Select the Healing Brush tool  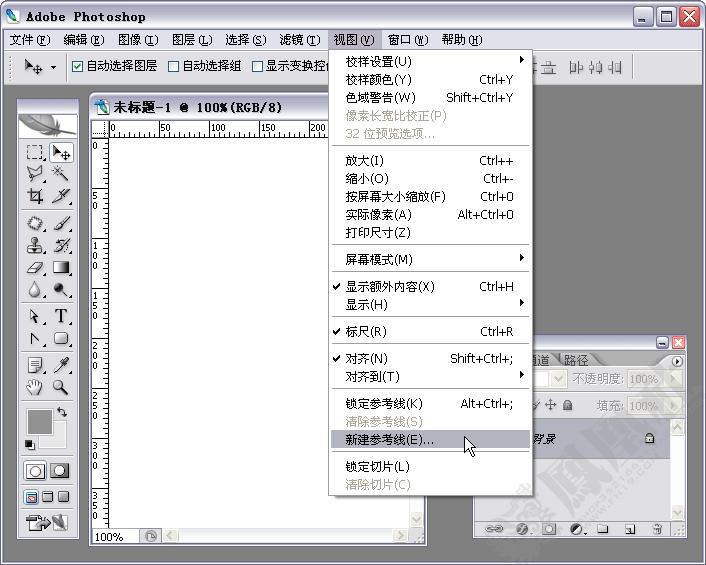pos(35,223)
